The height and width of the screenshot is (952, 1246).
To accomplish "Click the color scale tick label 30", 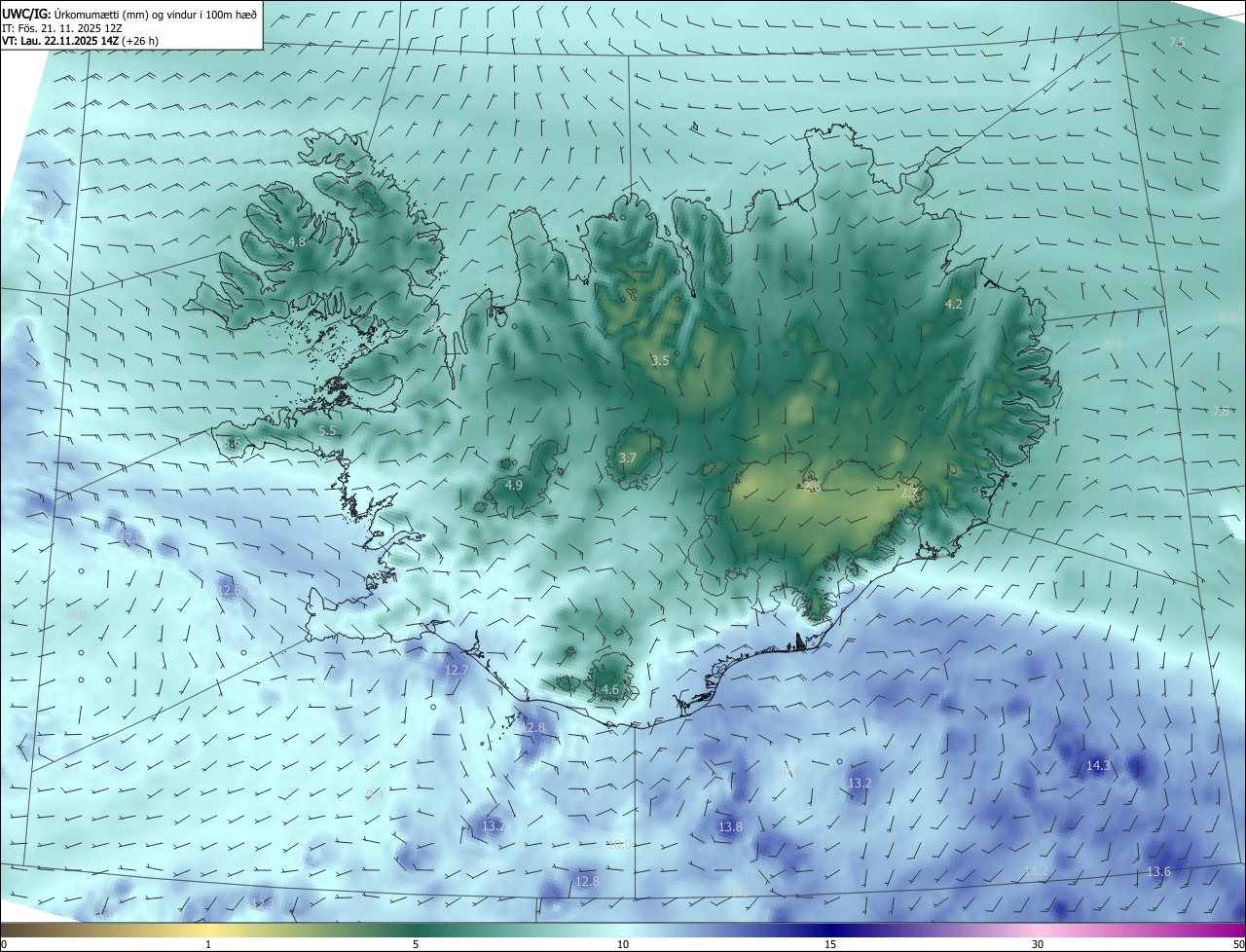I will pos(1038,944).
